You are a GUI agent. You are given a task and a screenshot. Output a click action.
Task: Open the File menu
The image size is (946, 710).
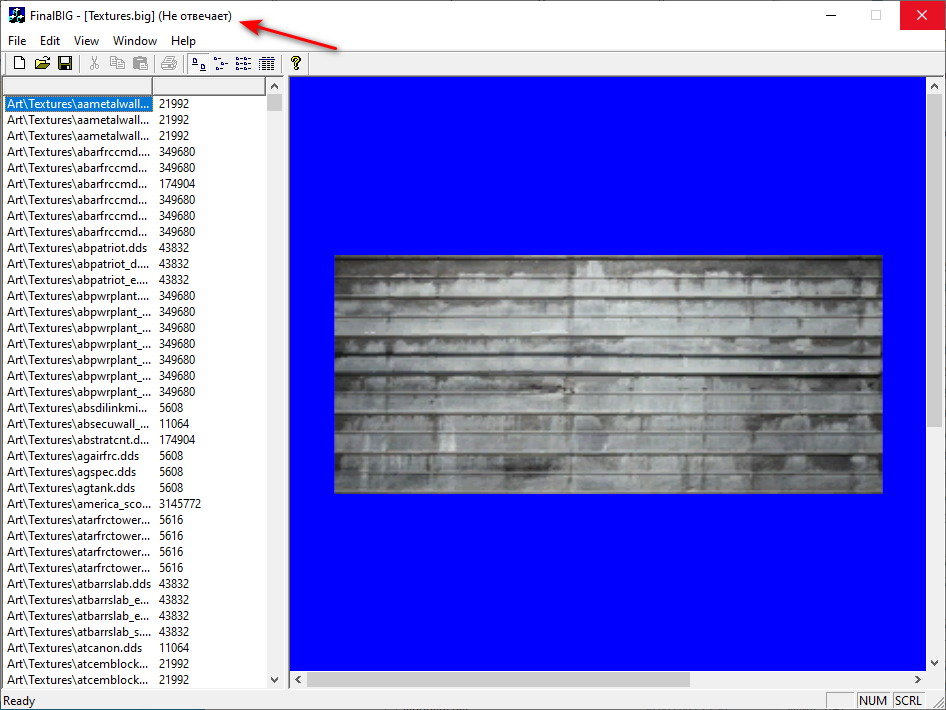(17, 40)
